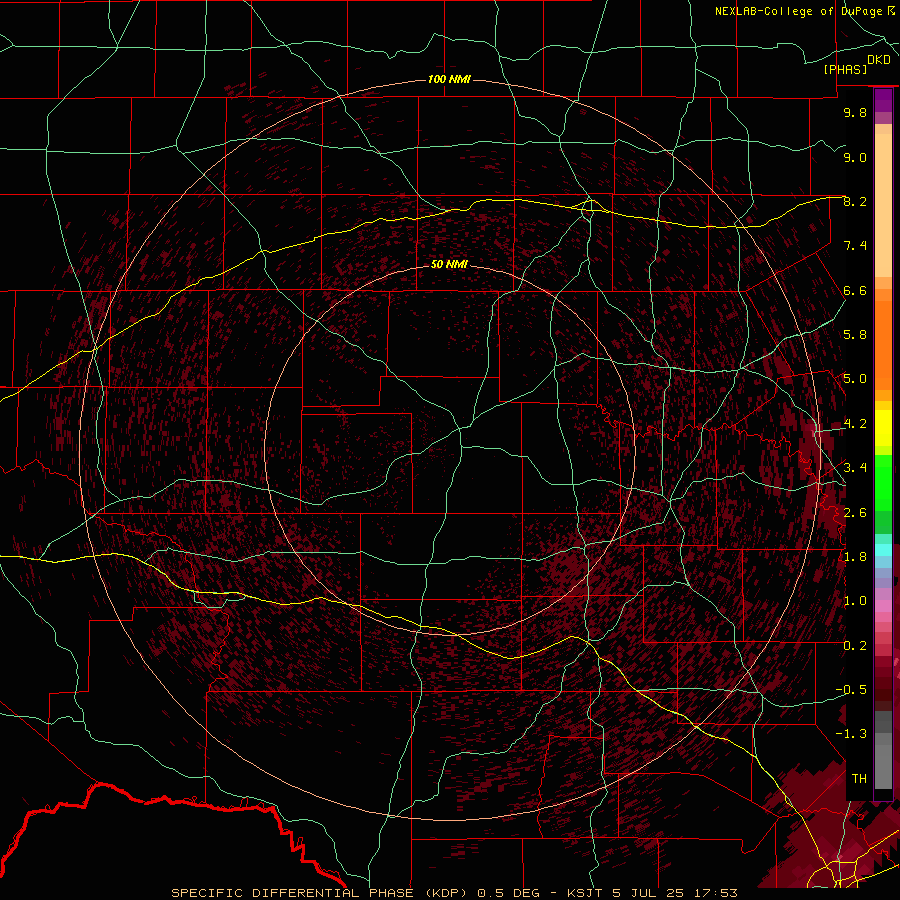
Task: Click the 7.4 scale value
Action: pyautogui.click(x=855, y=246)
